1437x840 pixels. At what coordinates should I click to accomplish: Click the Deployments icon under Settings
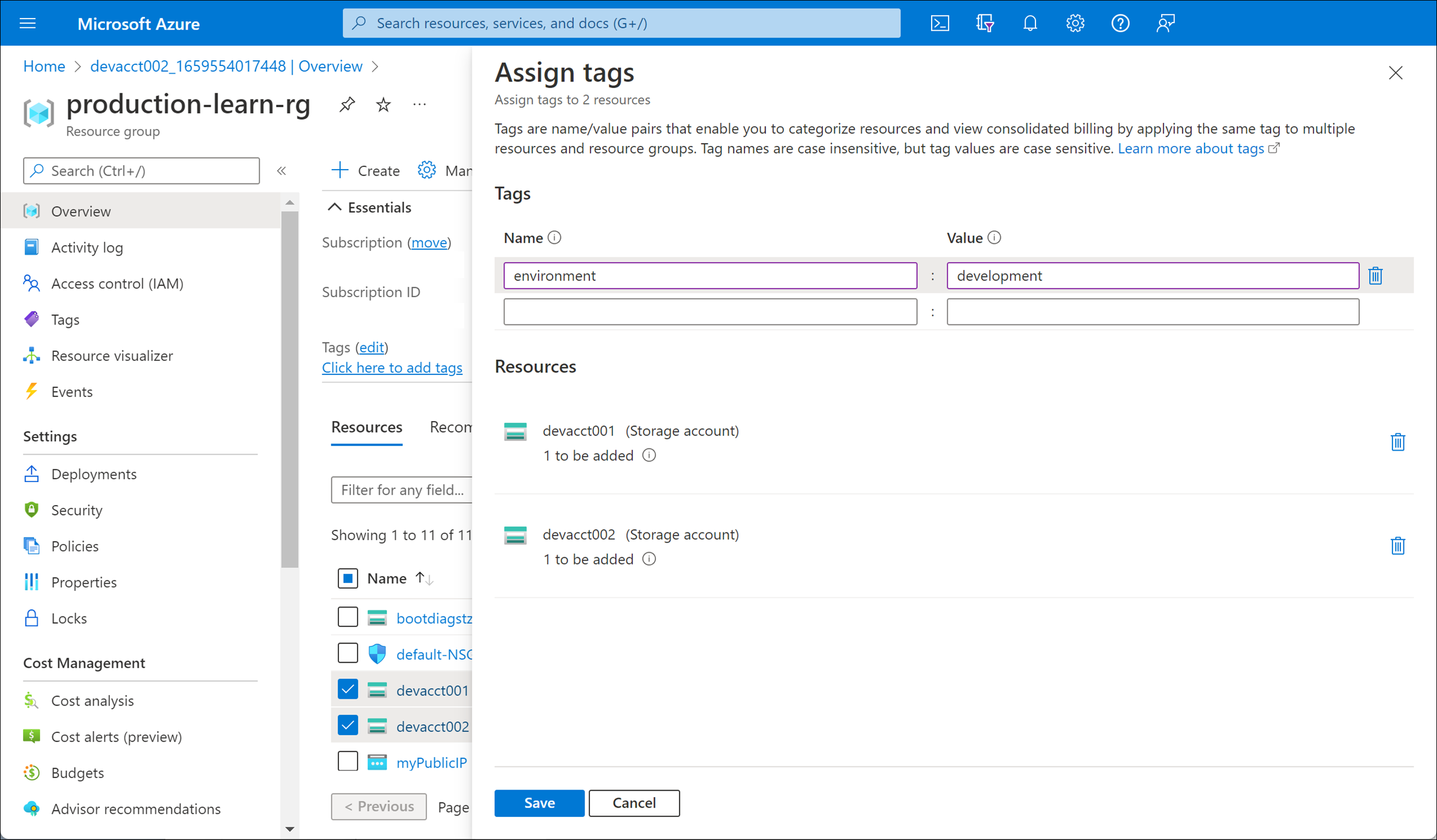[31, 473]
